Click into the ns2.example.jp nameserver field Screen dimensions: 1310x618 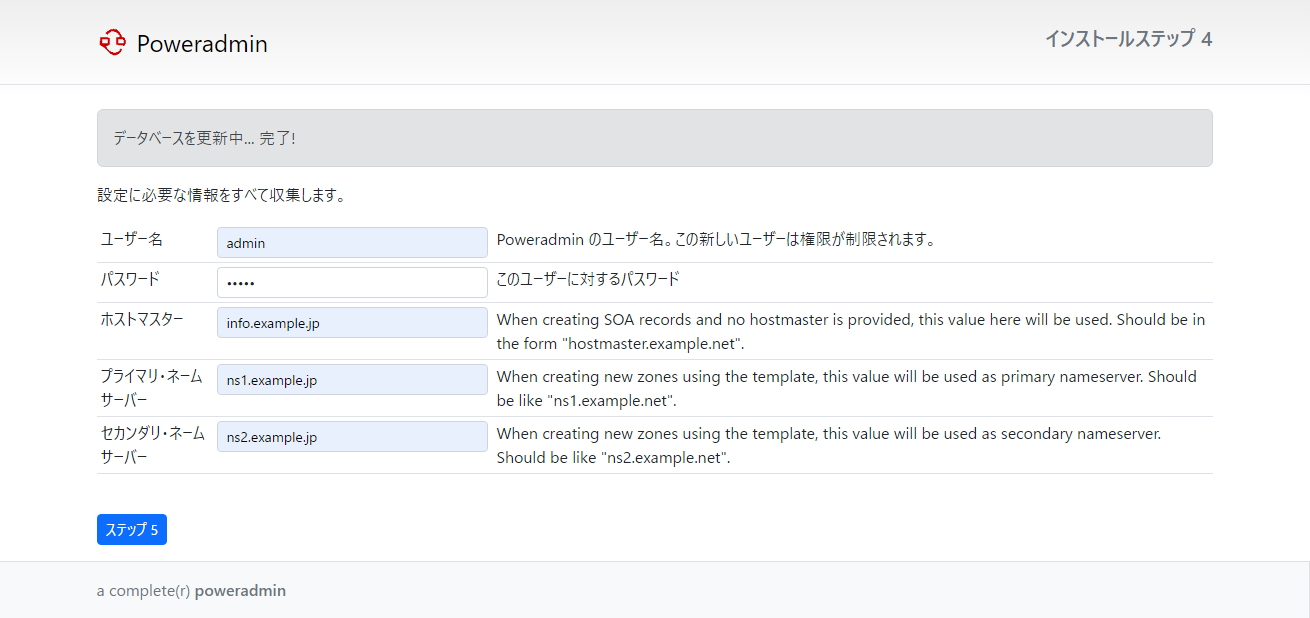point(352,437)
